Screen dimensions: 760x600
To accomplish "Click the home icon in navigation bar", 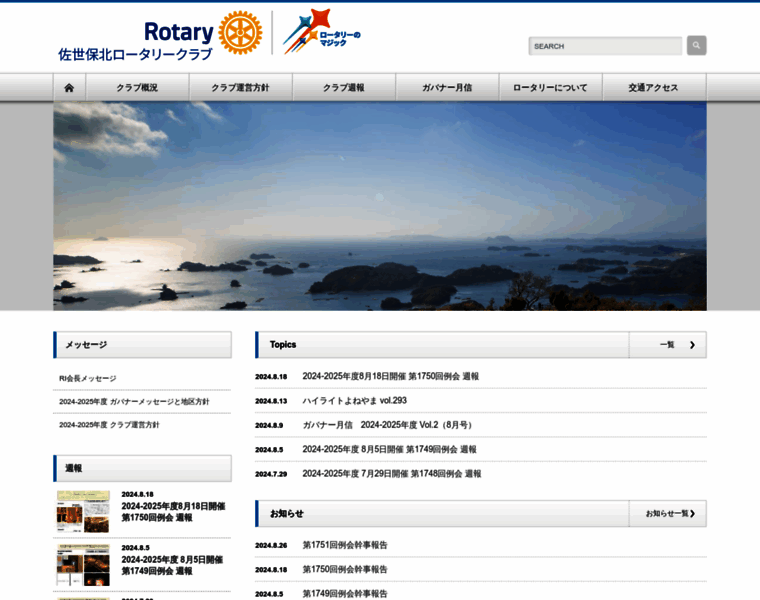I will [69, 88].
